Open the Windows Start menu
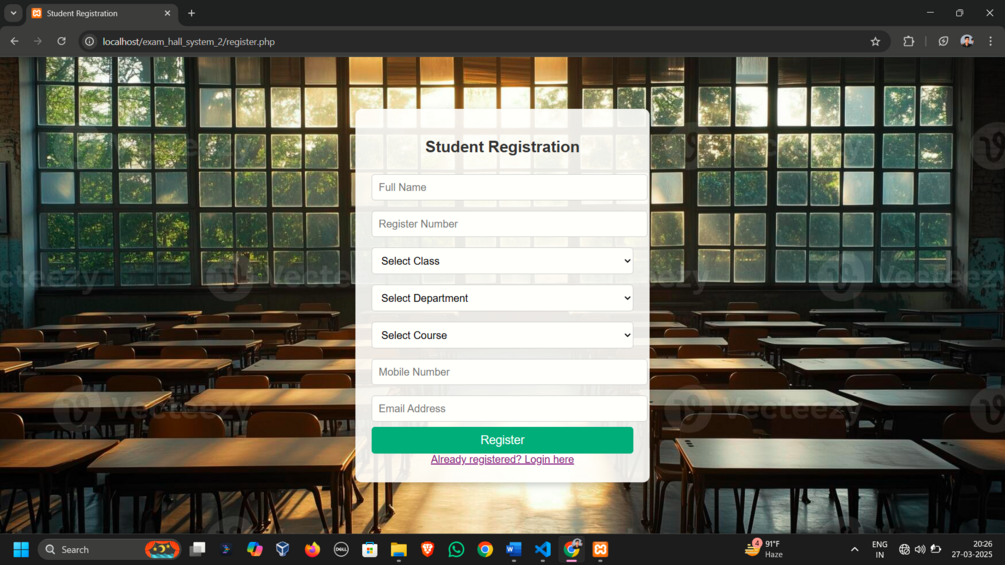1005x565 pixels. (x=21, y=550)
